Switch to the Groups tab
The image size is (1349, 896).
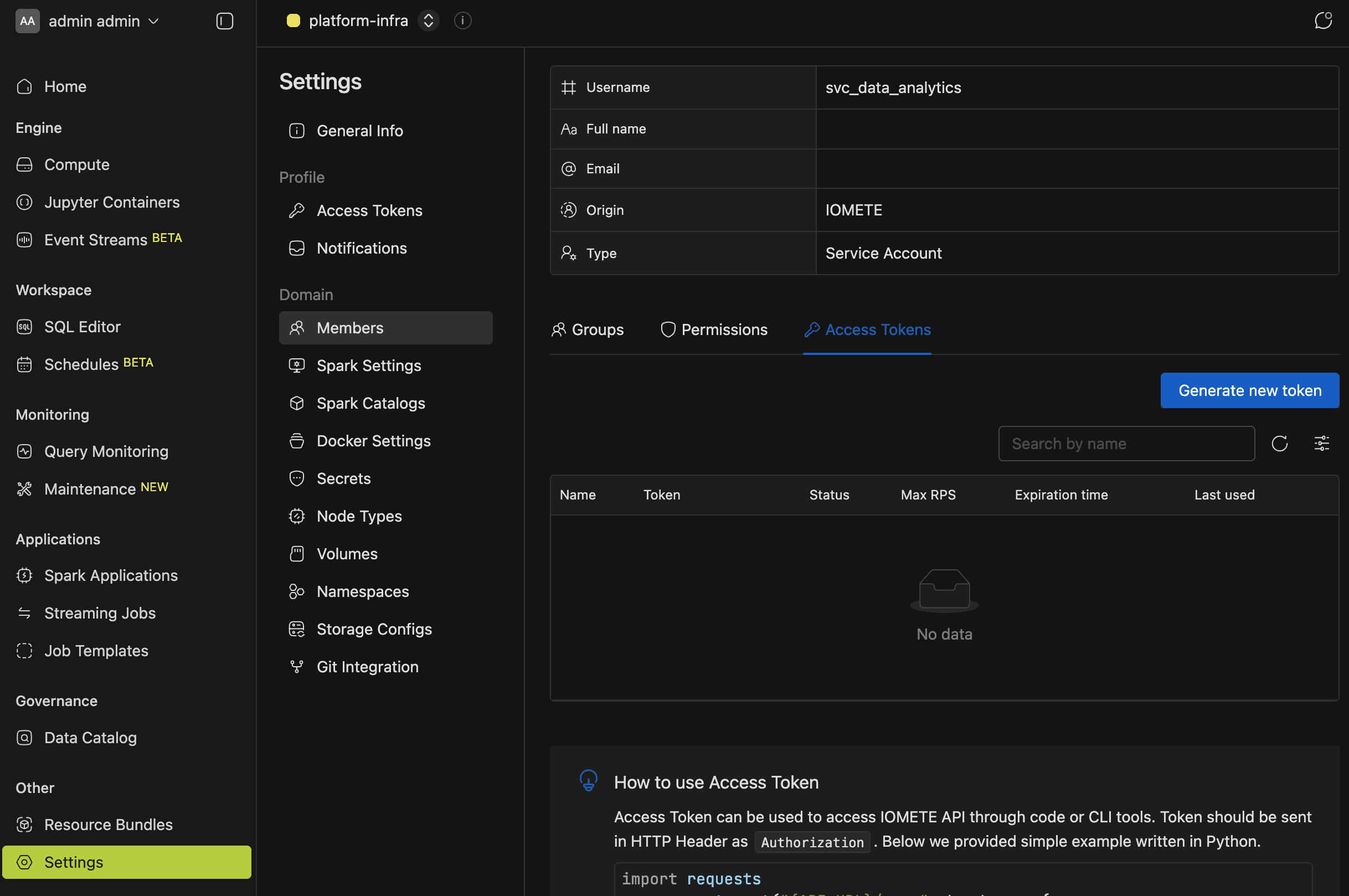(588, 329)
